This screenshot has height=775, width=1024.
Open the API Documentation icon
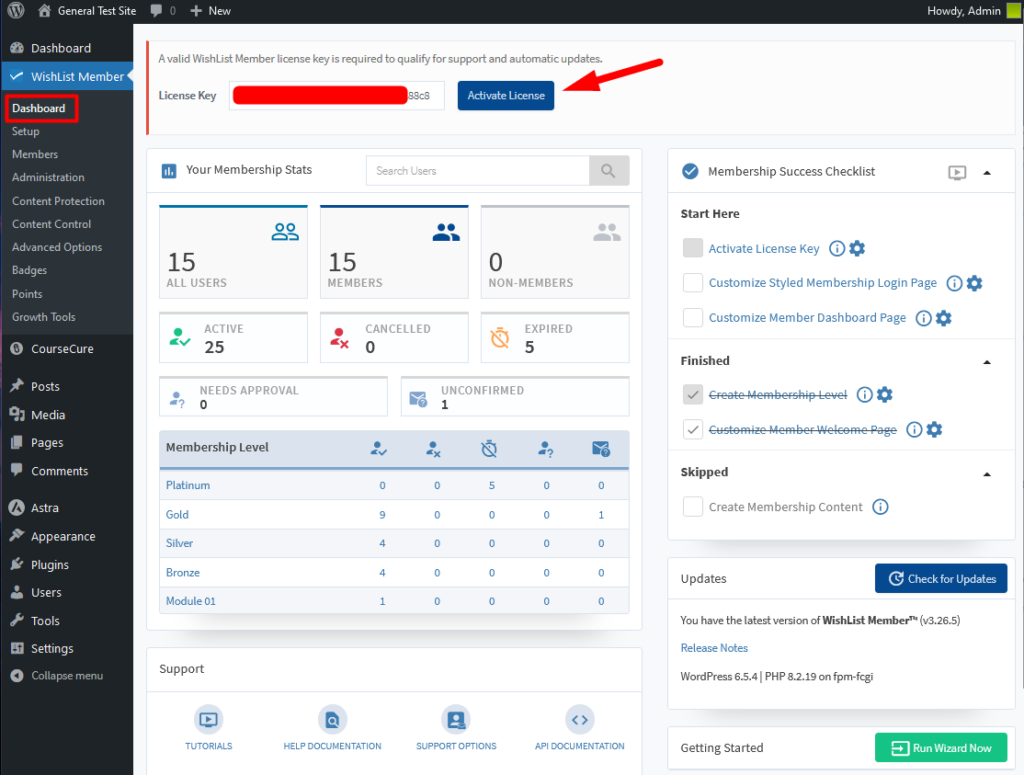coord(580,720)
